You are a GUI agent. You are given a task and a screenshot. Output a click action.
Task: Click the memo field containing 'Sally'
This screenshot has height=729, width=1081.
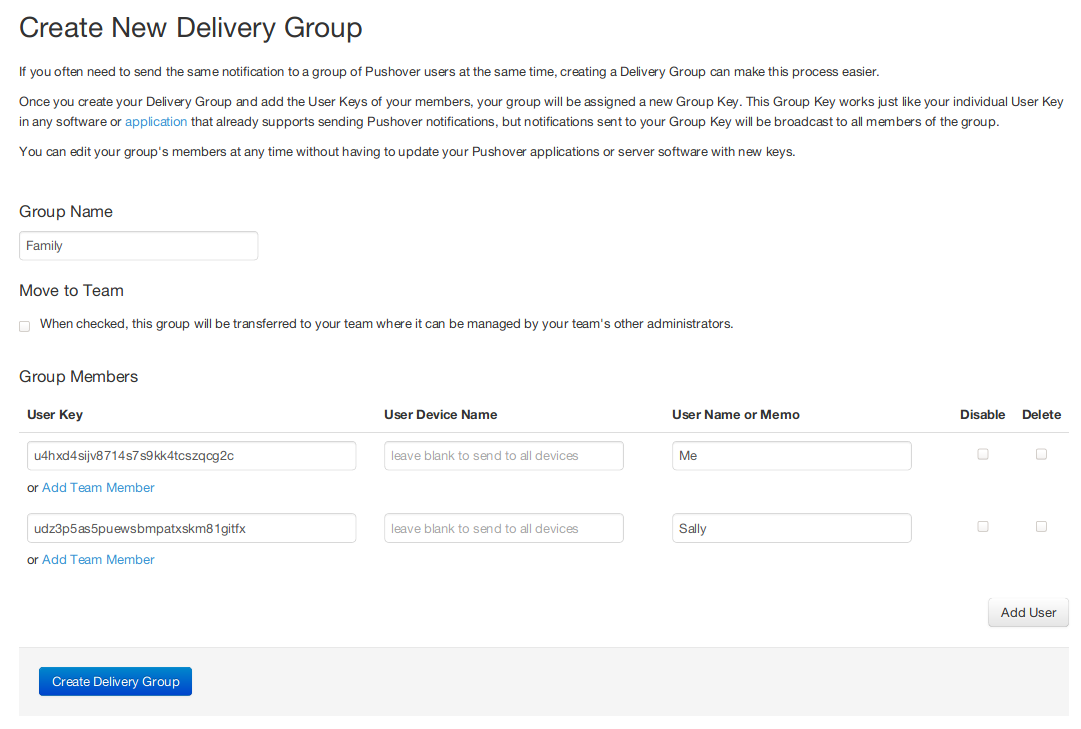791,528
